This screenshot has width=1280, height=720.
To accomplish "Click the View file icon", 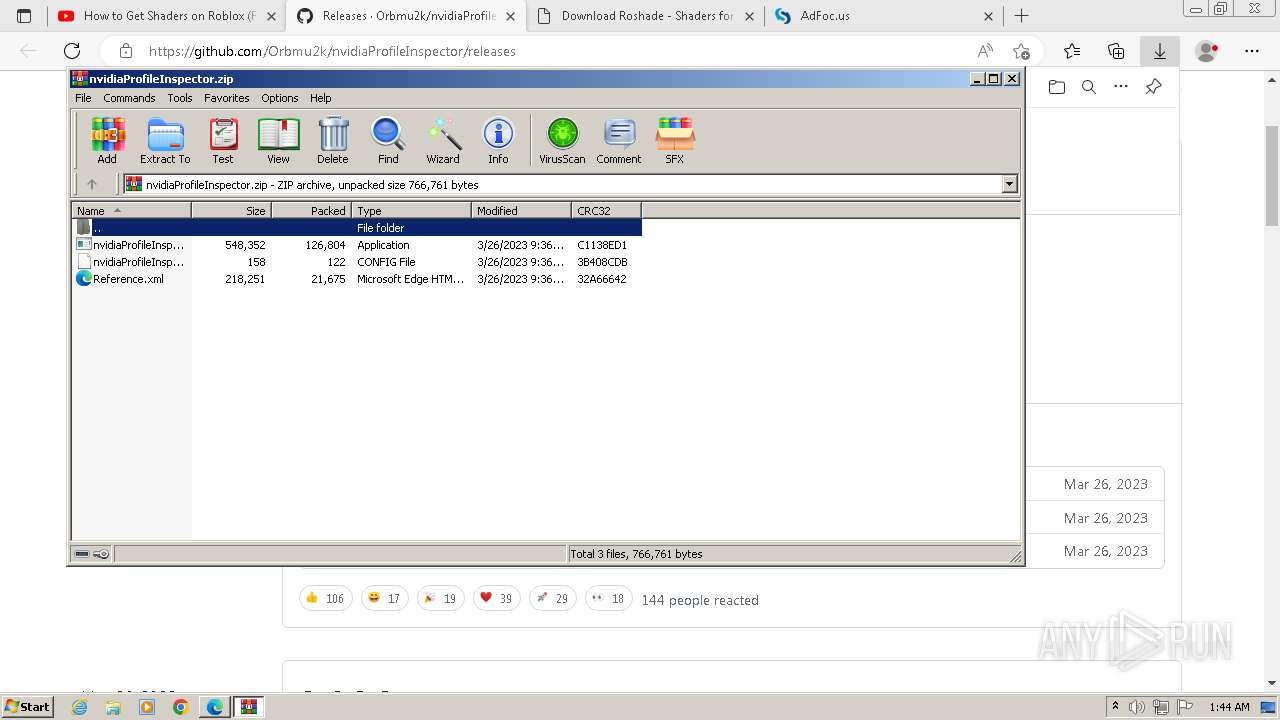I will point(278,141).
